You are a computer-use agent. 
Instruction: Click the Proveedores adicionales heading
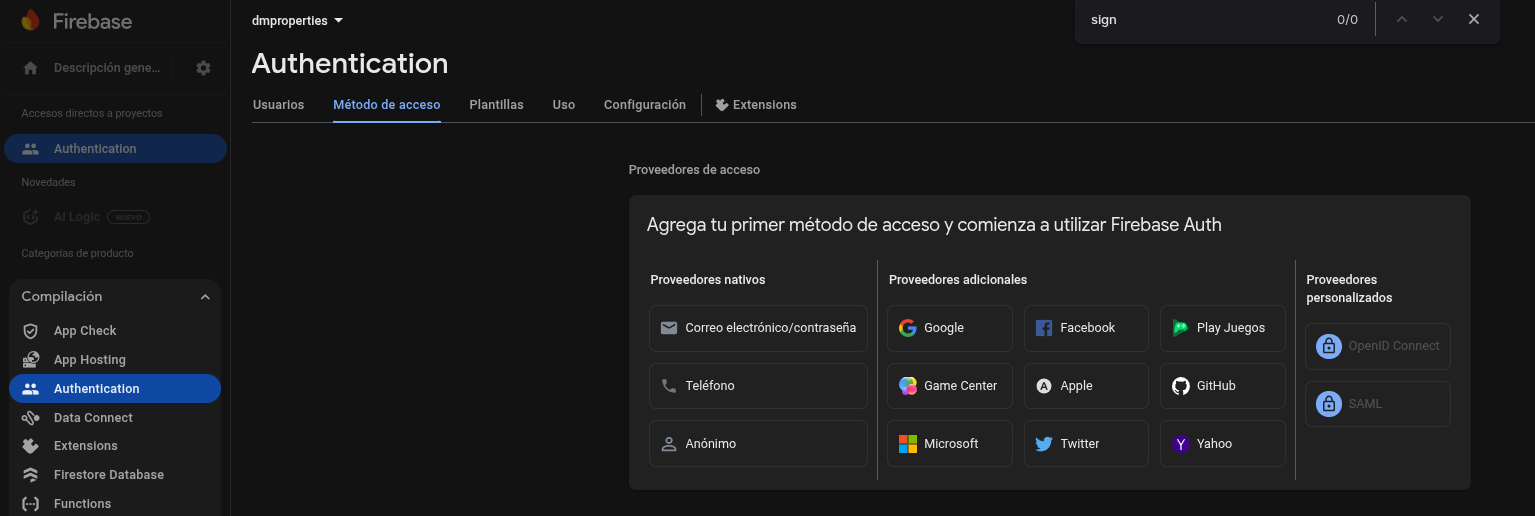(958, 280)
